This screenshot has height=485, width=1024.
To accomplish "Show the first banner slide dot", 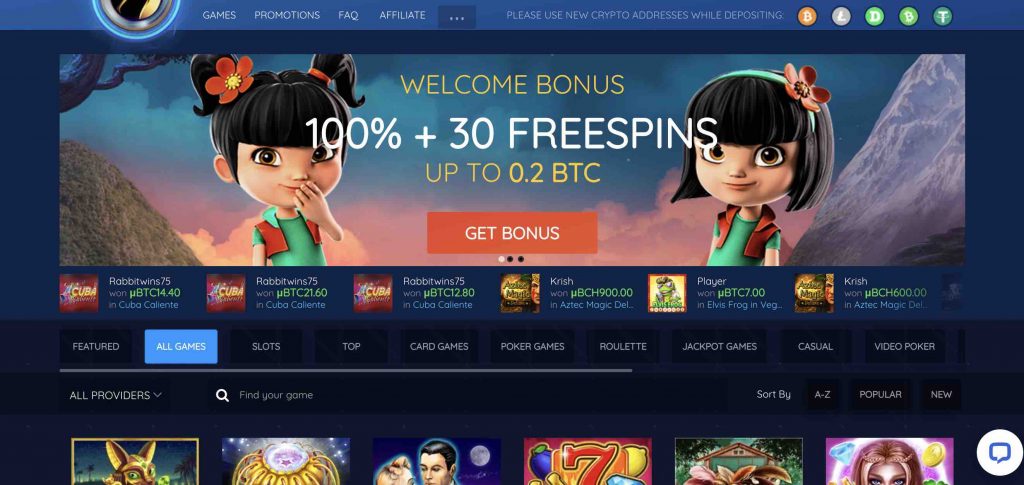I will point(501,259).
